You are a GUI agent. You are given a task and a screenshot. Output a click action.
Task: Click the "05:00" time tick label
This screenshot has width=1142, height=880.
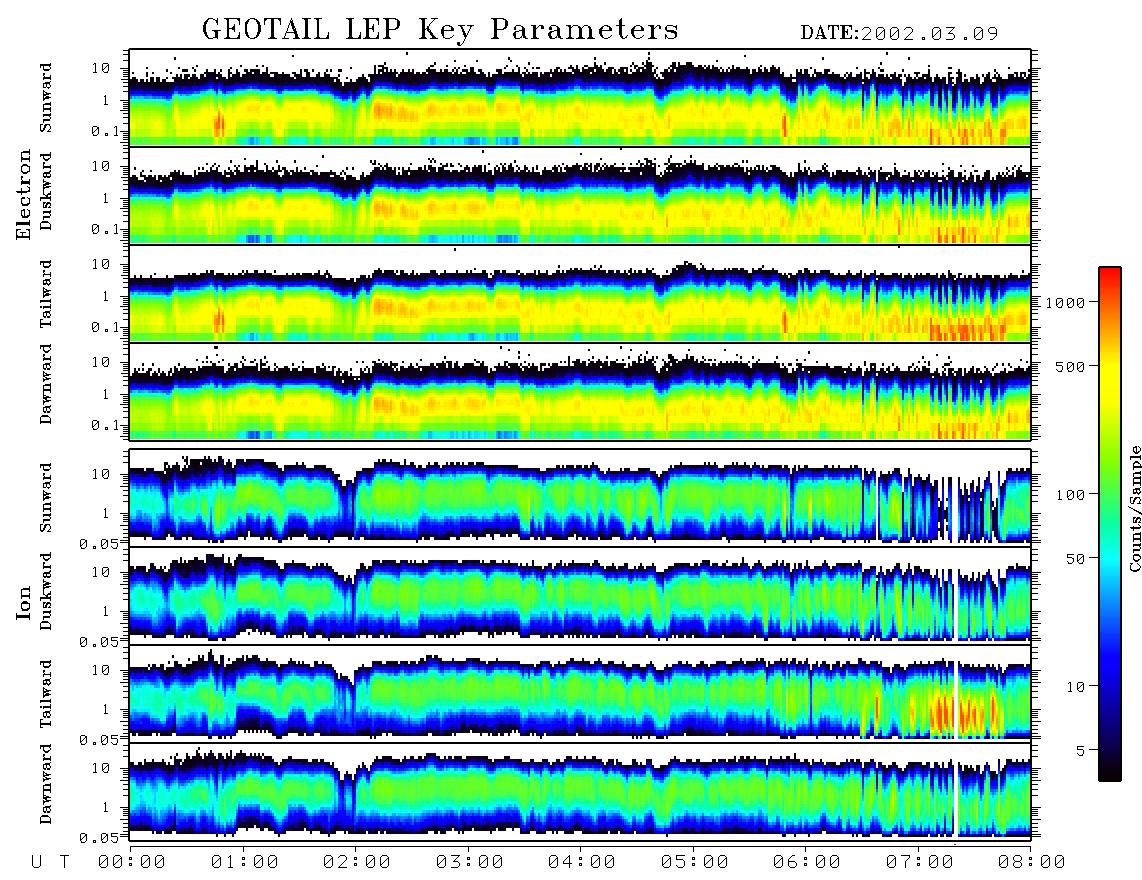(x=695, y=862)
